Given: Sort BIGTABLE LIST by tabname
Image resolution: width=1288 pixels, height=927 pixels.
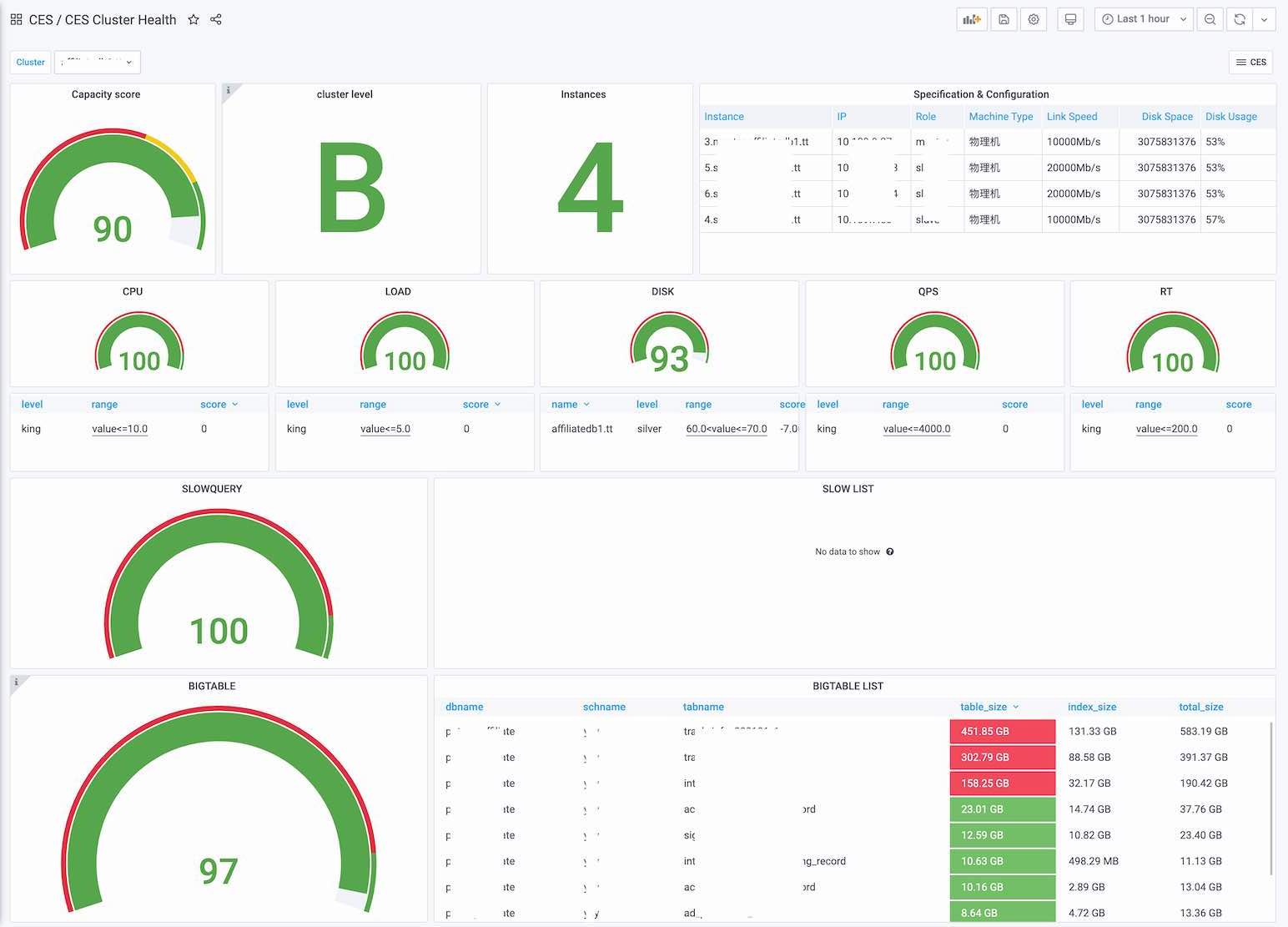Looking at the screenshot, I should click(x=703, y=707).
